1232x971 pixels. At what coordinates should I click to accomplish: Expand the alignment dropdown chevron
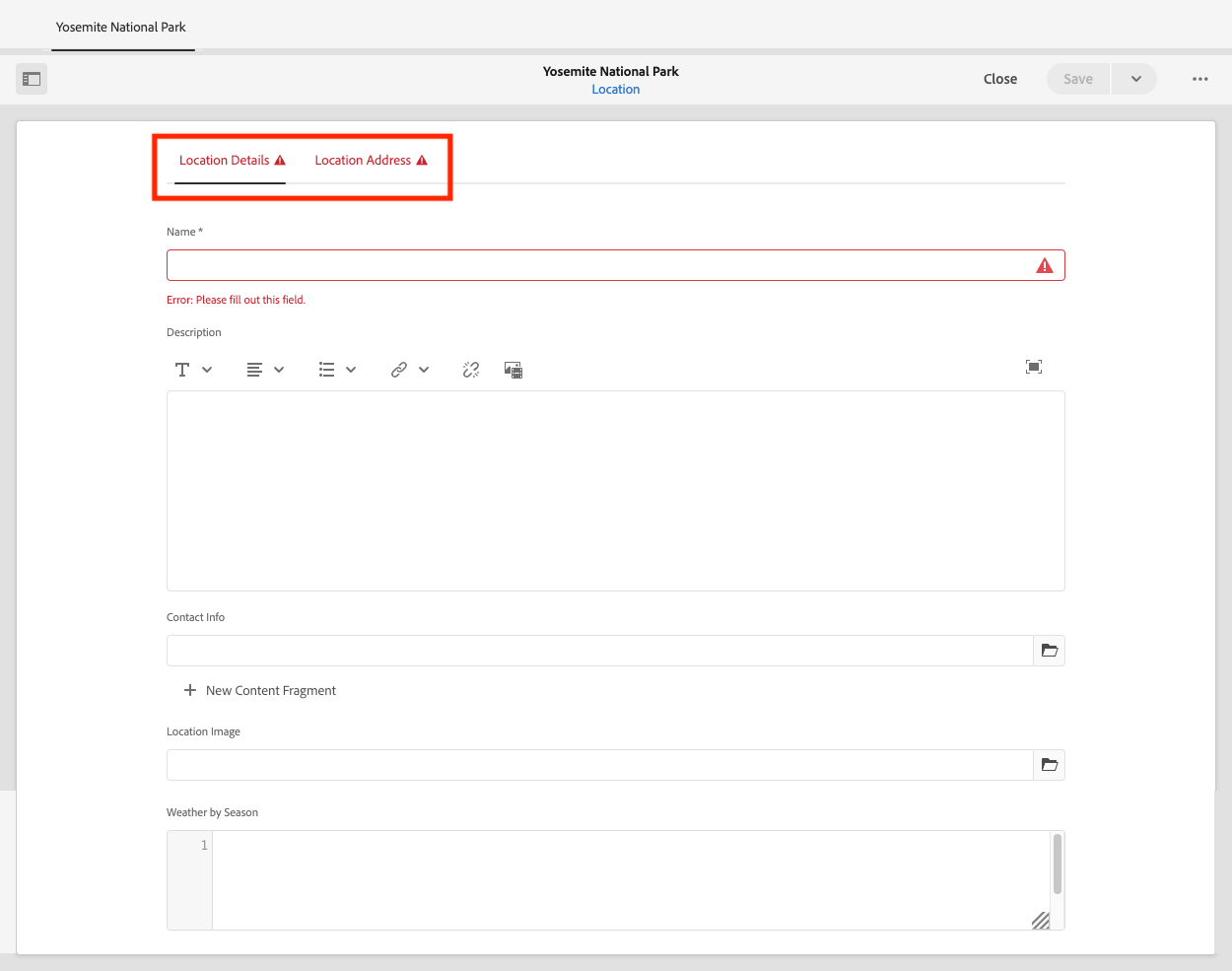pyautogui.click(x=279, y=370)
